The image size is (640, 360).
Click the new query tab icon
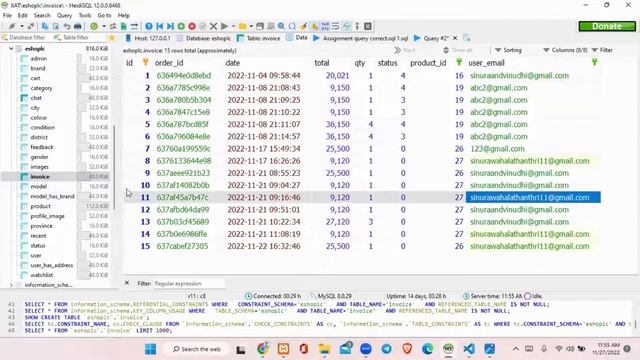coord(467,38)
